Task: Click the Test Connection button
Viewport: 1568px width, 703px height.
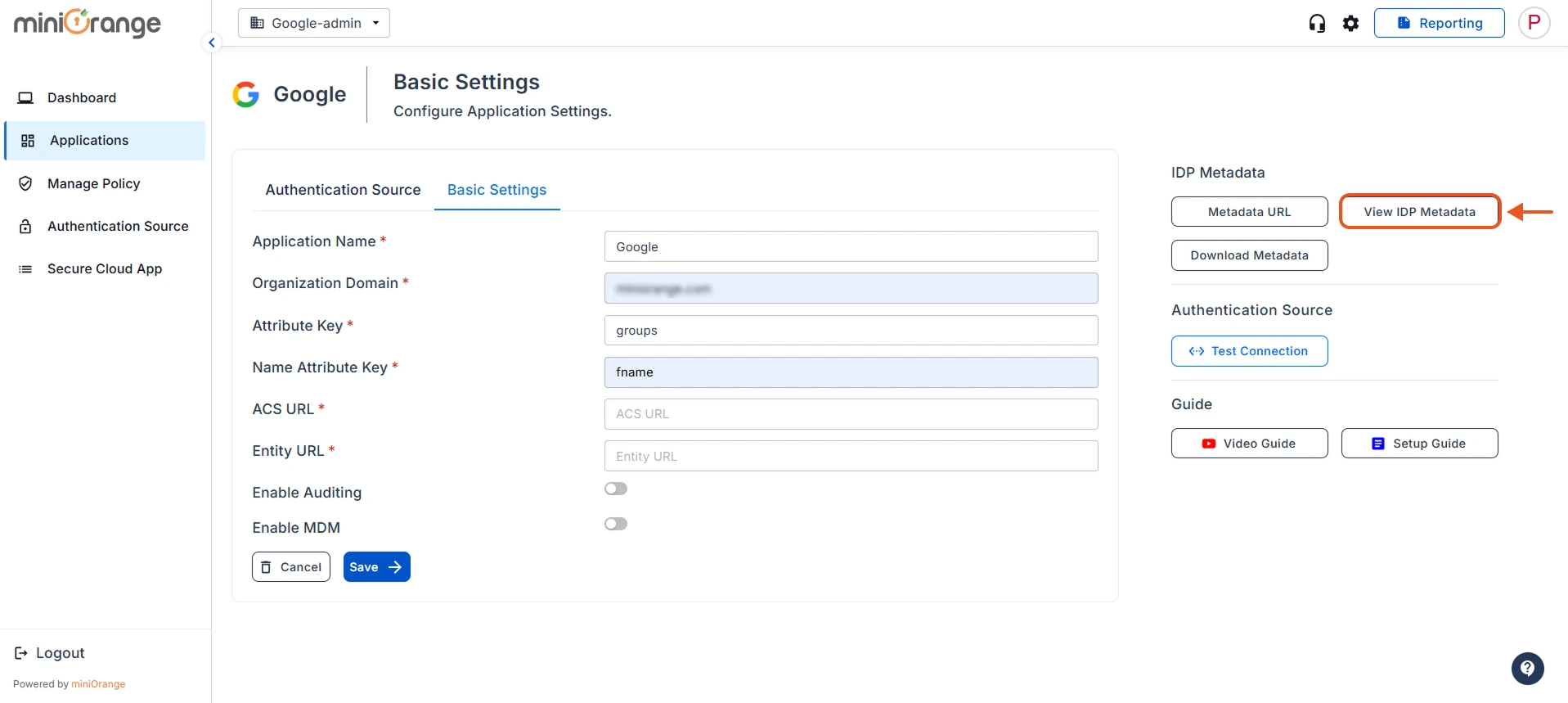Action: click(1249, 351)
